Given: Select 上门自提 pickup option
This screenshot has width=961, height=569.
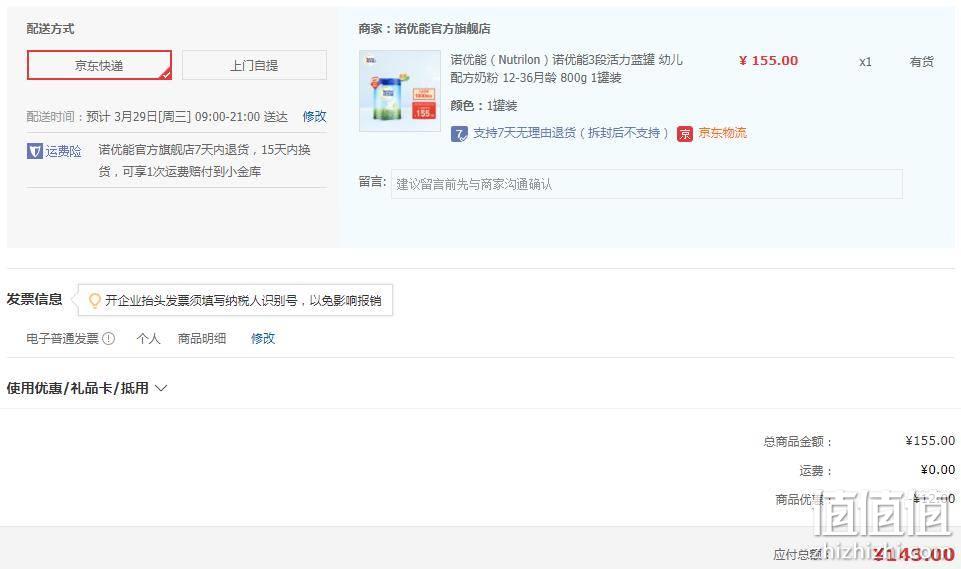Looking at the screenshot, I should click(254, 65).
